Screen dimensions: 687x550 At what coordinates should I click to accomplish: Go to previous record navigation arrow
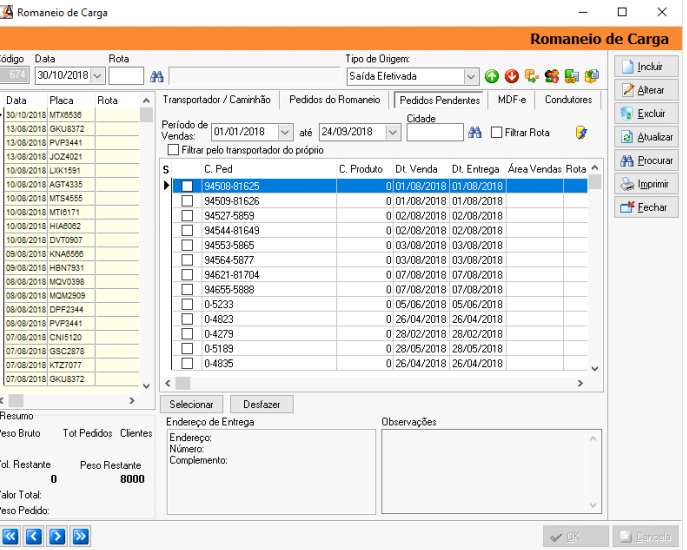[x=34, y=536]
